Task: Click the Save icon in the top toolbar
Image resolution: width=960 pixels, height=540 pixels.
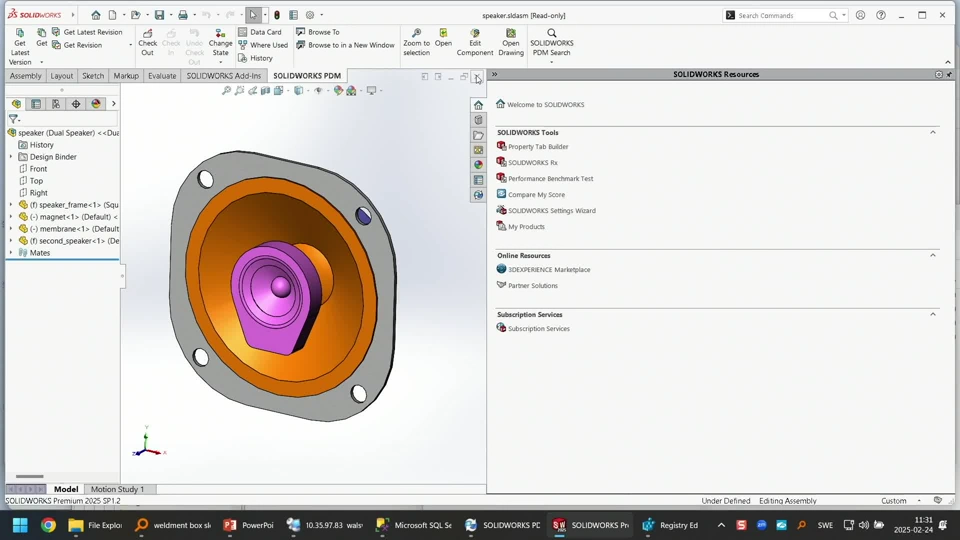Action: pos(159,15)
